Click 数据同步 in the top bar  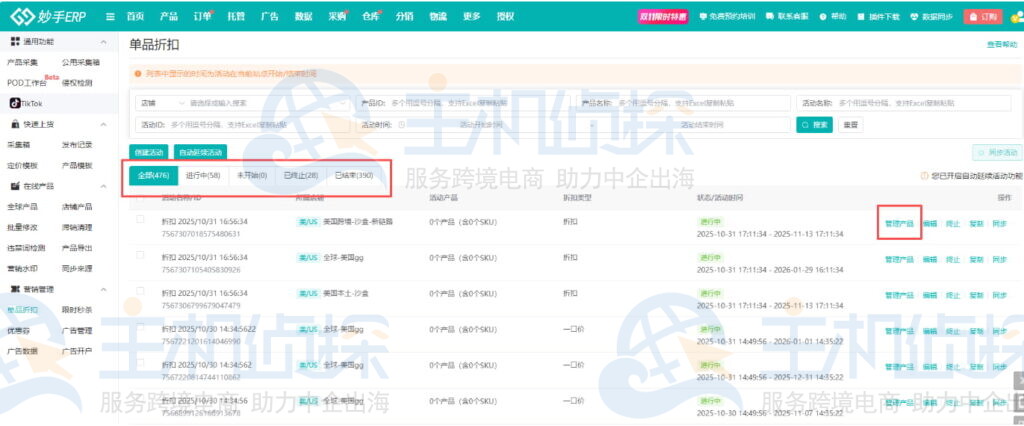coord(931,17)
